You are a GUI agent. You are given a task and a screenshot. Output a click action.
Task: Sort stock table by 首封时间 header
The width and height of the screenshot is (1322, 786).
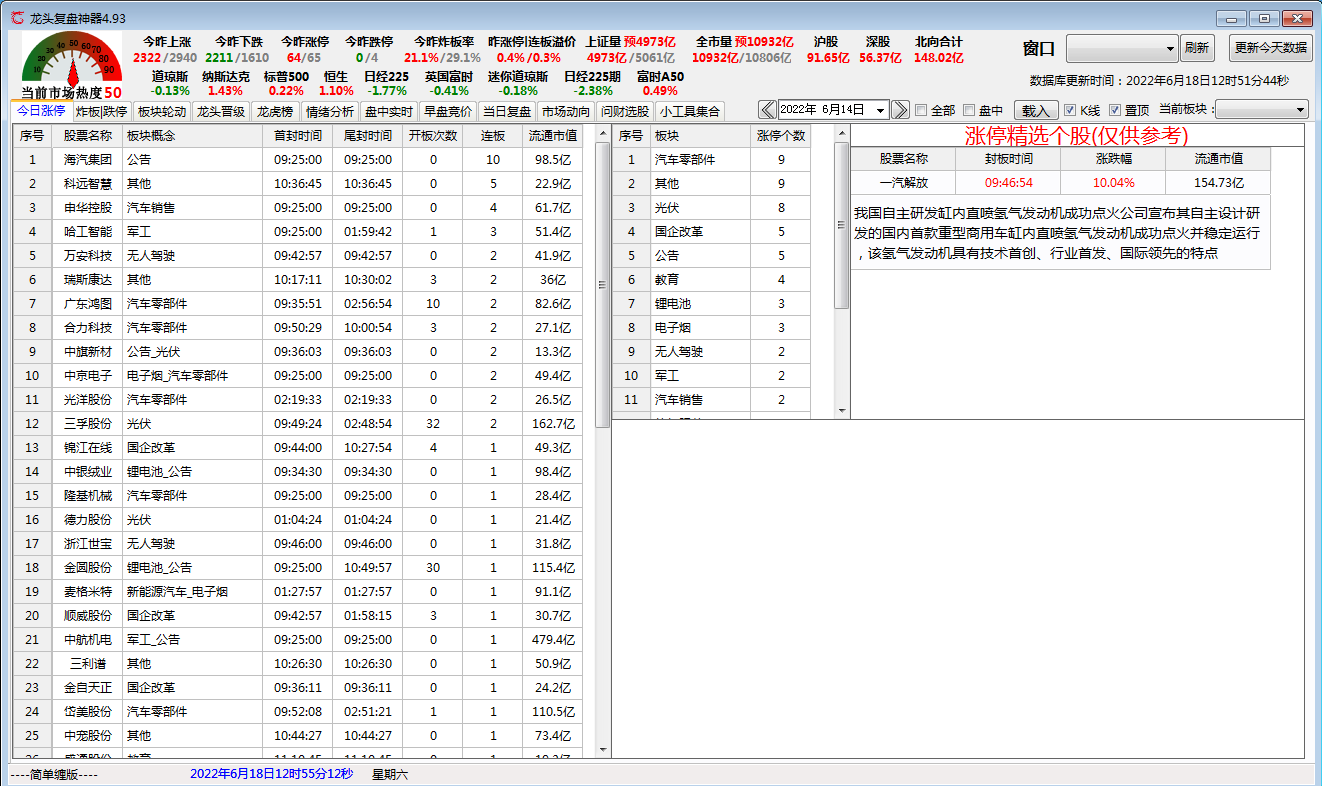pos(298,135)
